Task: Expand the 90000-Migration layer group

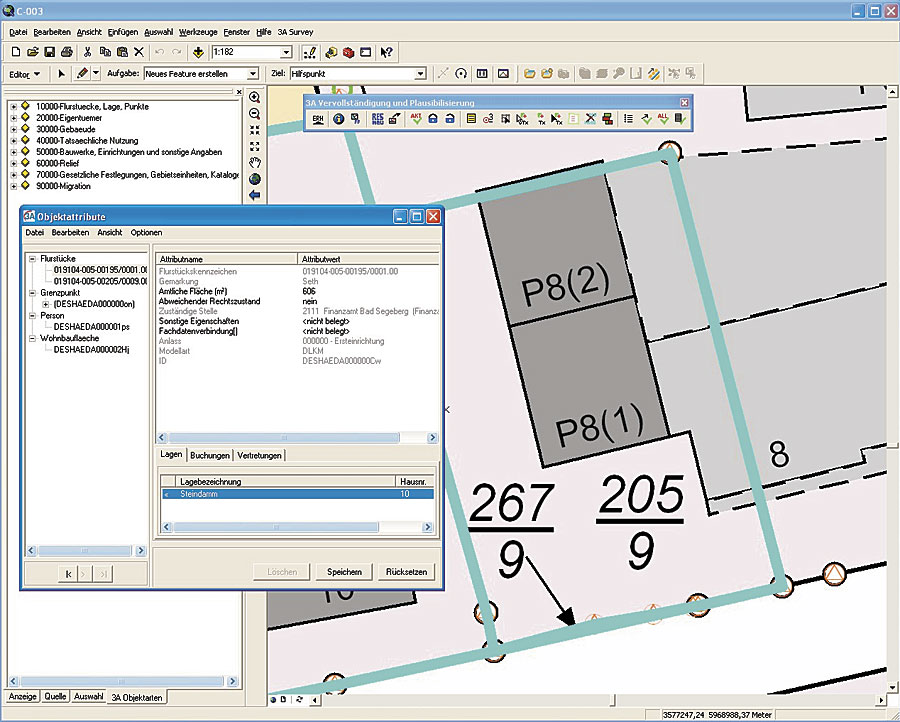Action: click(14, 186)
